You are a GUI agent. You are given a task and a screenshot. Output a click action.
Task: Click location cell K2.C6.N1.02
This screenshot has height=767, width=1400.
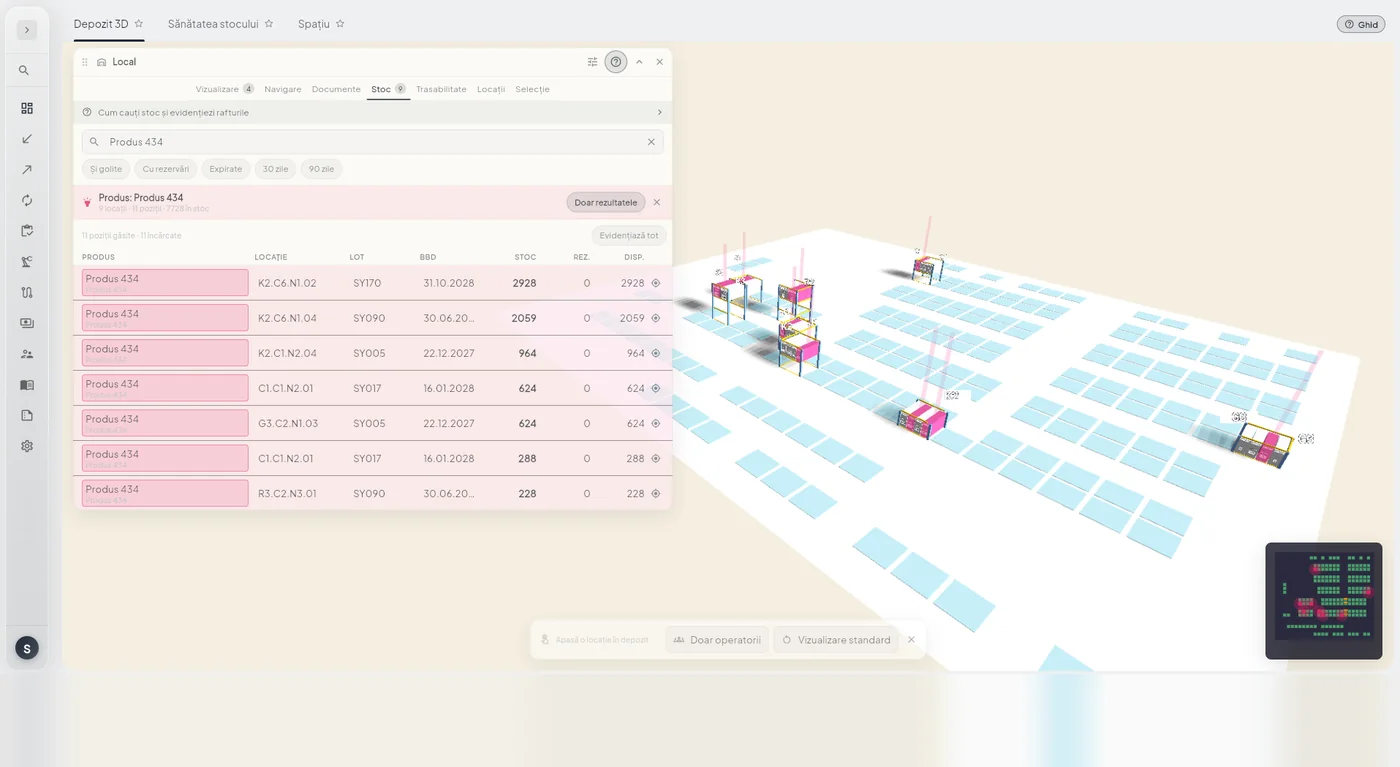click(287, 283)
